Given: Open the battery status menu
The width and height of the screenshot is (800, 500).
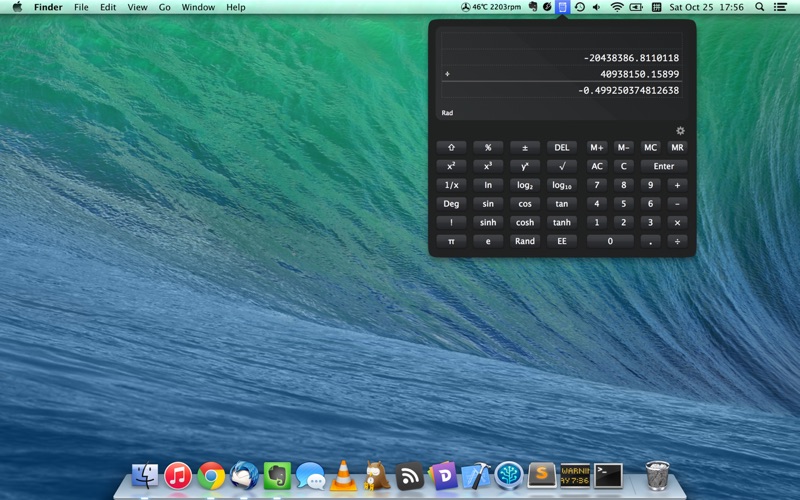Looking at the screenshot, I should (x=636, y=7).
